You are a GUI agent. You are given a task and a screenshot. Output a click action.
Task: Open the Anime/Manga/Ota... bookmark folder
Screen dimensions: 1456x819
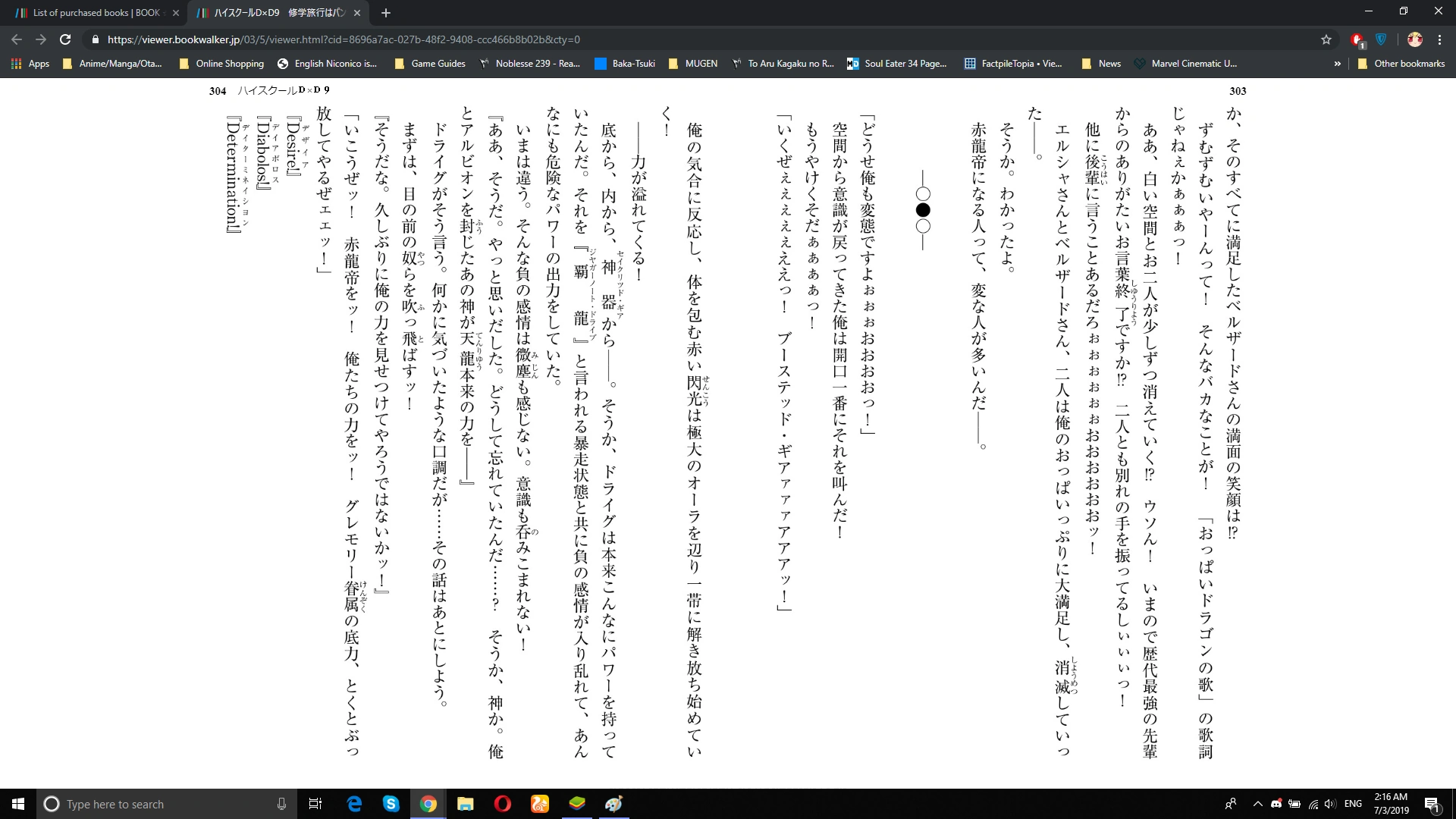click(112, 64)
